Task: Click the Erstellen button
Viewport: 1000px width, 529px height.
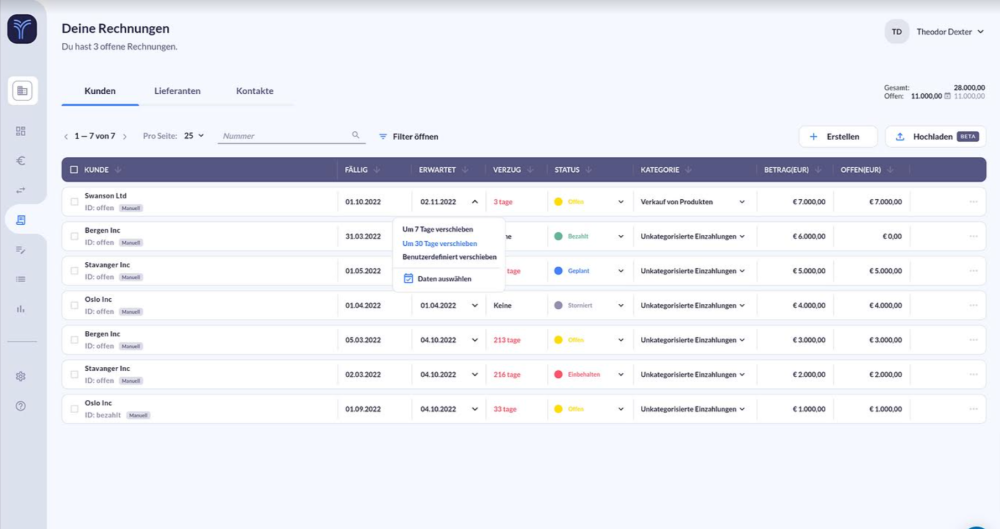Action: coord(837,136)
